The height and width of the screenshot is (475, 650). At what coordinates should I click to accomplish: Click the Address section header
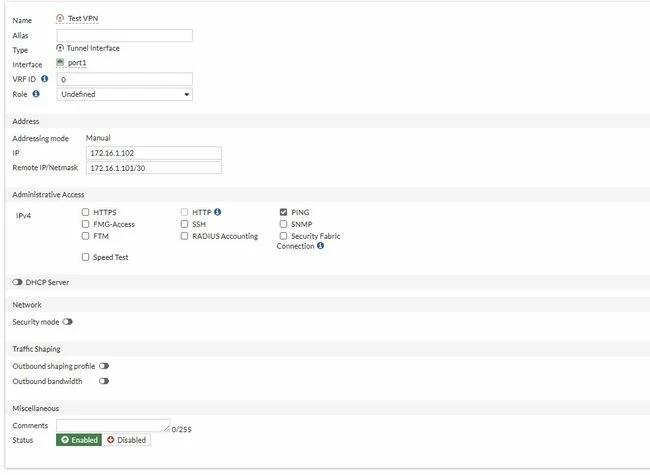[26, 121]
